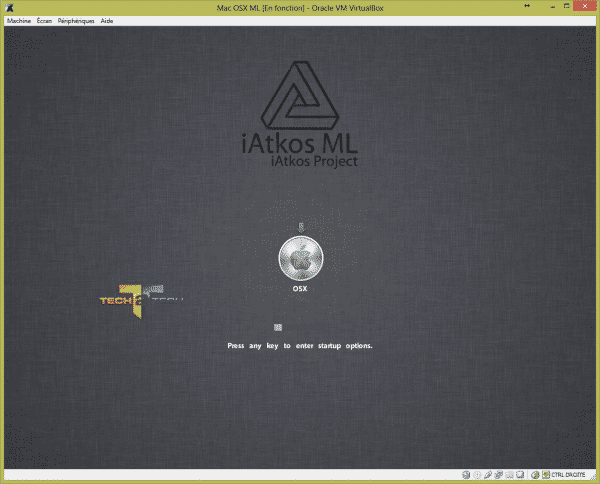Maximize the VirtualBox window
600x484 pixels.
(x=567, y=6)
